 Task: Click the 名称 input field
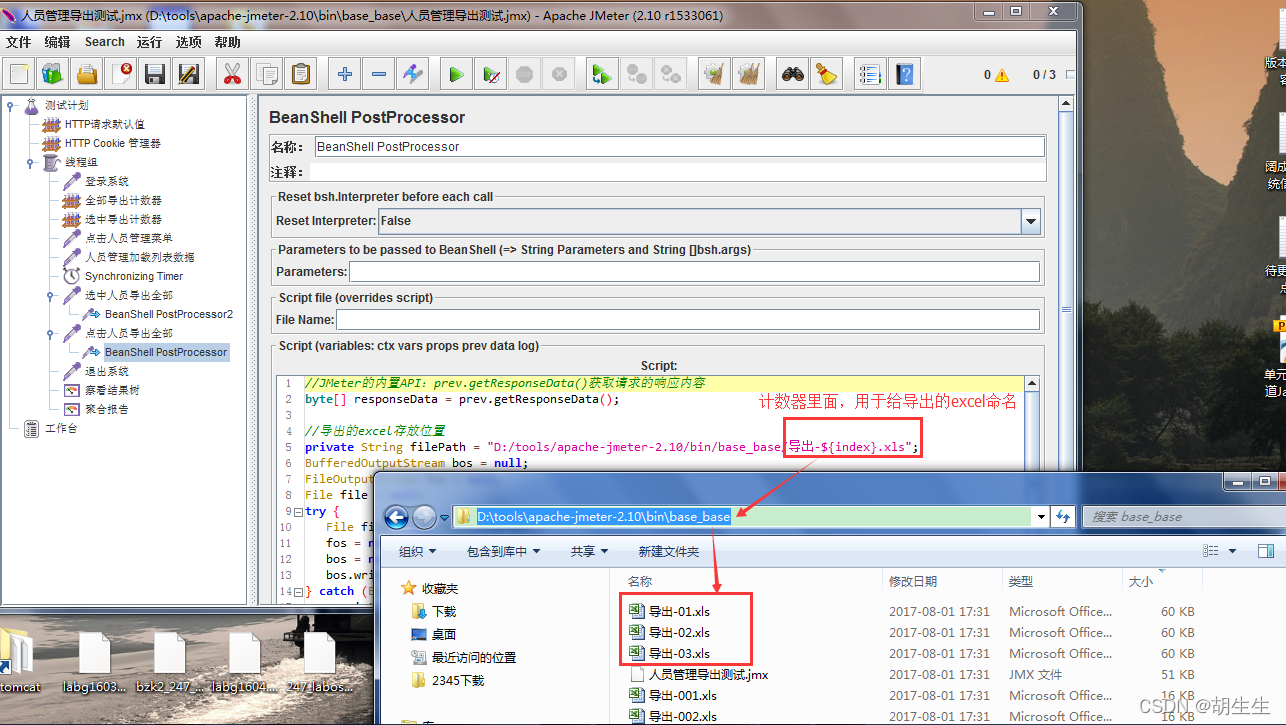pos(679,146)
